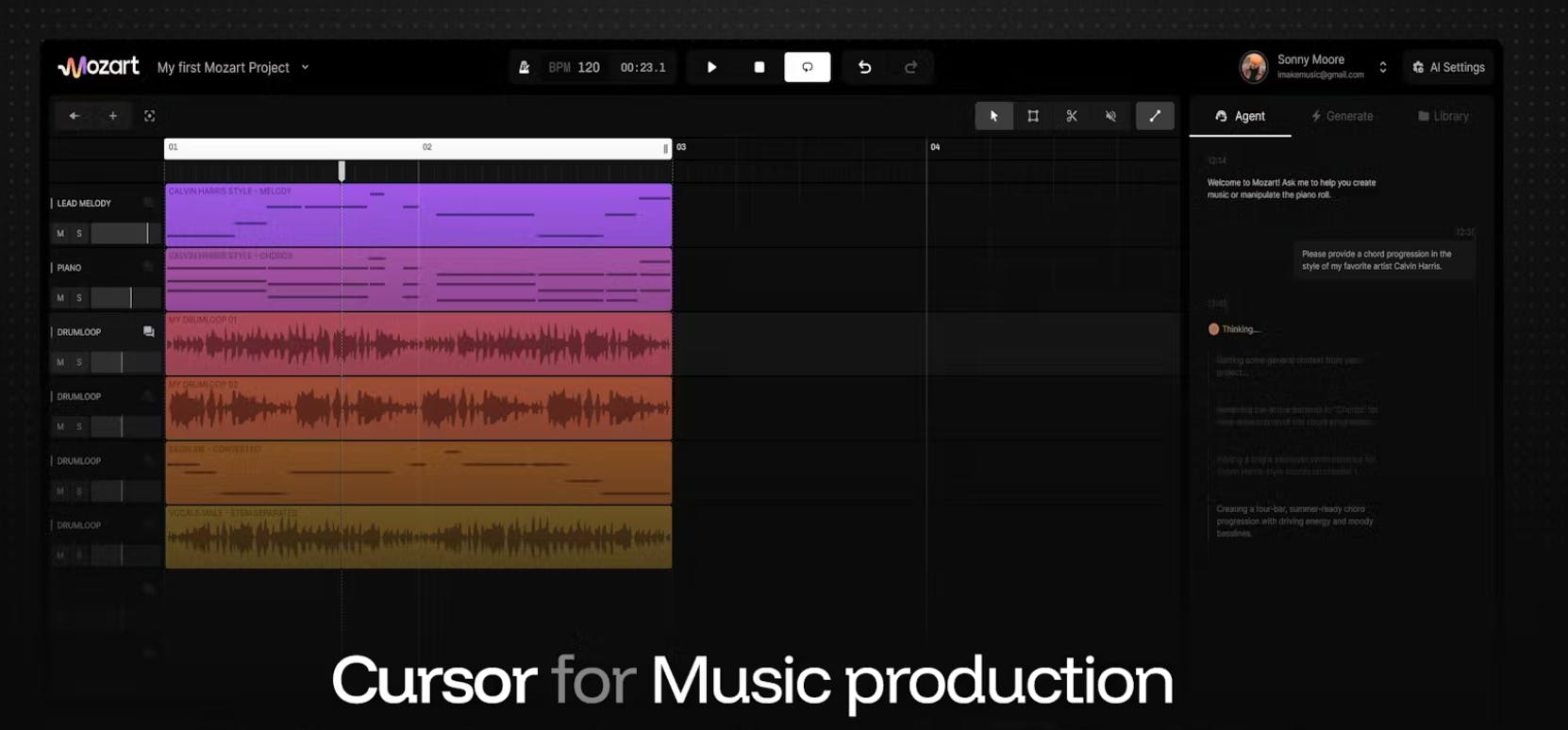Viewport: 1568px width, 730px height.
Task: Click the project title 'My first Mozart Project'
Action: point(224,67)
